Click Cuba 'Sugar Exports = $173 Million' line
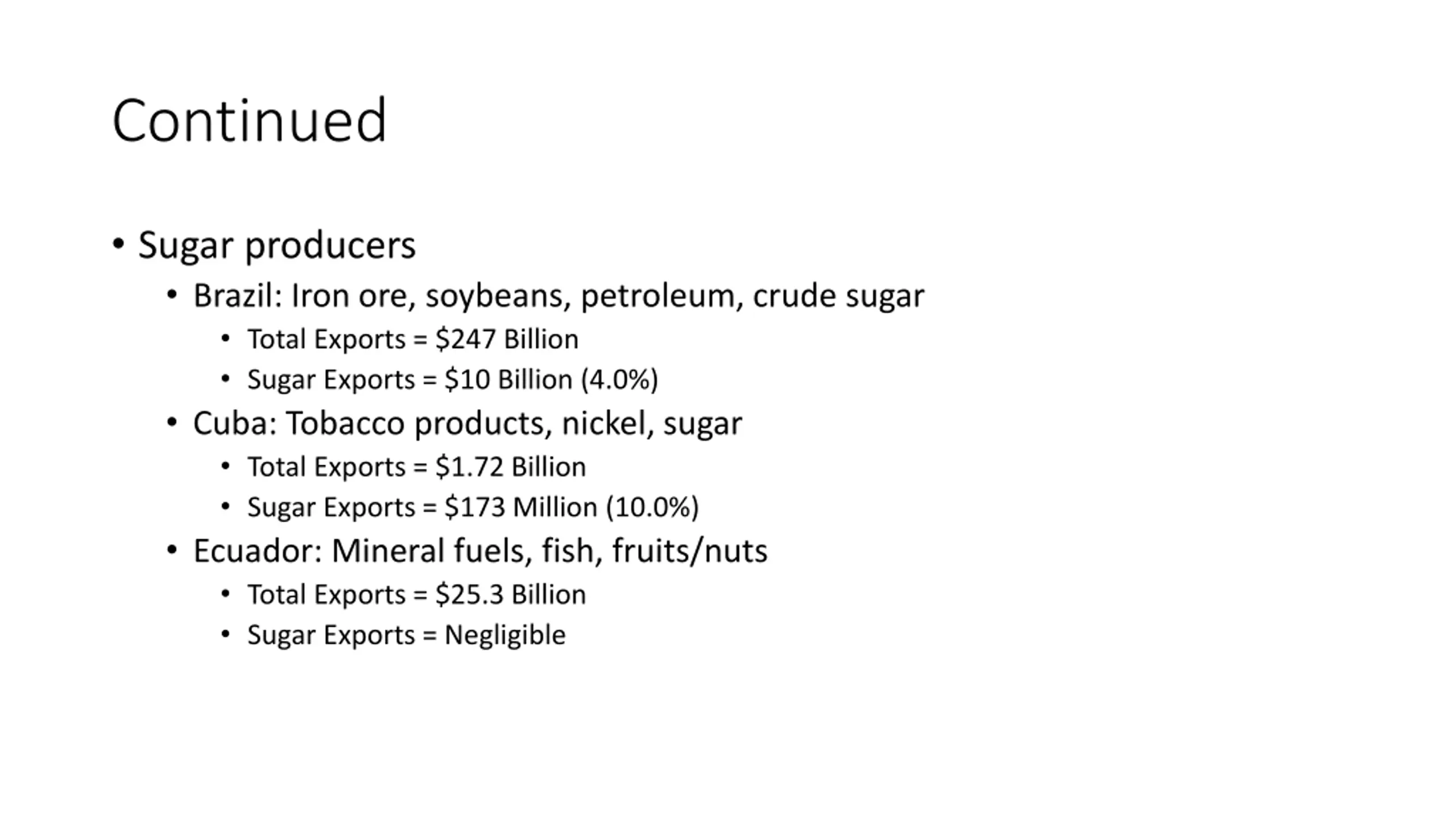Image resolution: width=1456 pixels, height=819 pixels. [473, 507]
